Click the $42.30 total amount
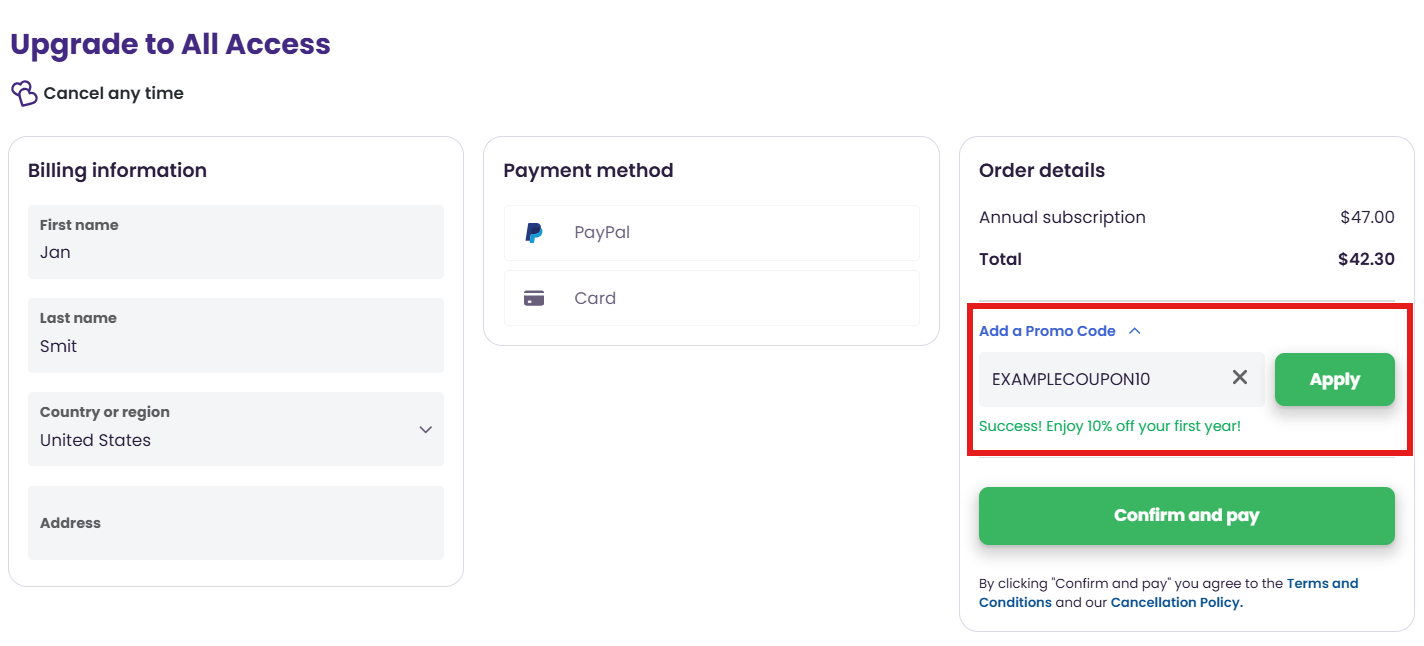Image resolution: width=1424 pixels, height=646 pixels. tap(1366, 259)
